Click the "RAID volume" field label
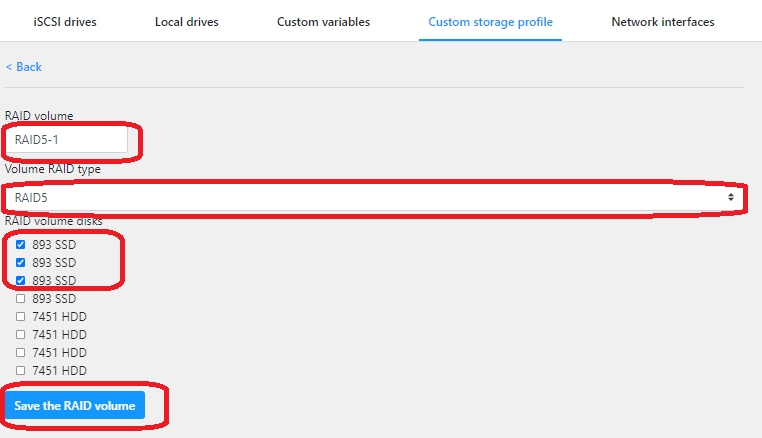The image size is (762, 438). click(39, 116)
